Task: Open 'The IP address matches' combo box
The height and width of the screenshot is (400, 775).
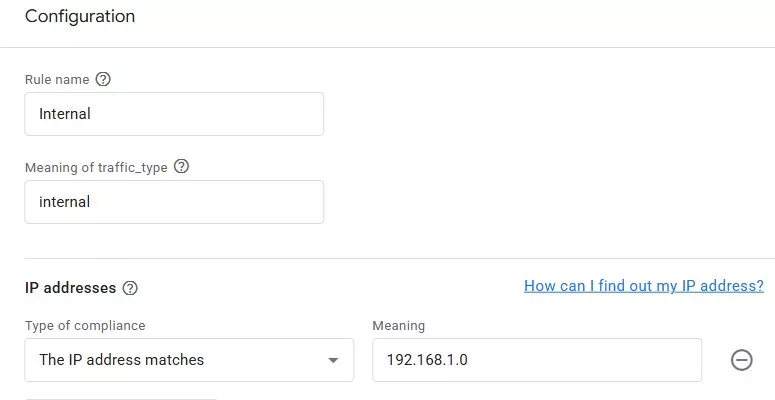Action: coord(189,360)
